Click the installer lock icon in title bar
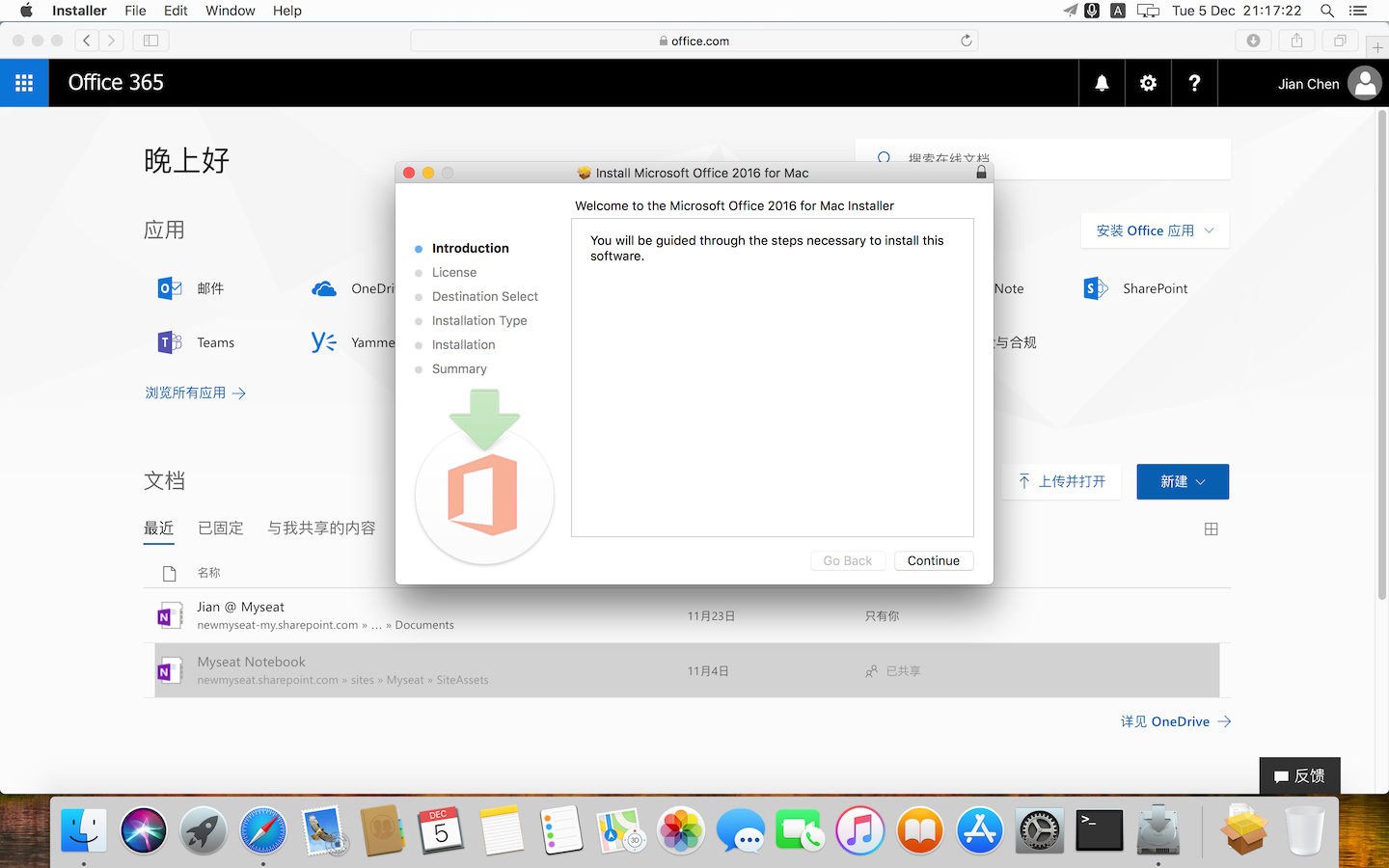Screen dimensions: 1389x868 [981, 173]
